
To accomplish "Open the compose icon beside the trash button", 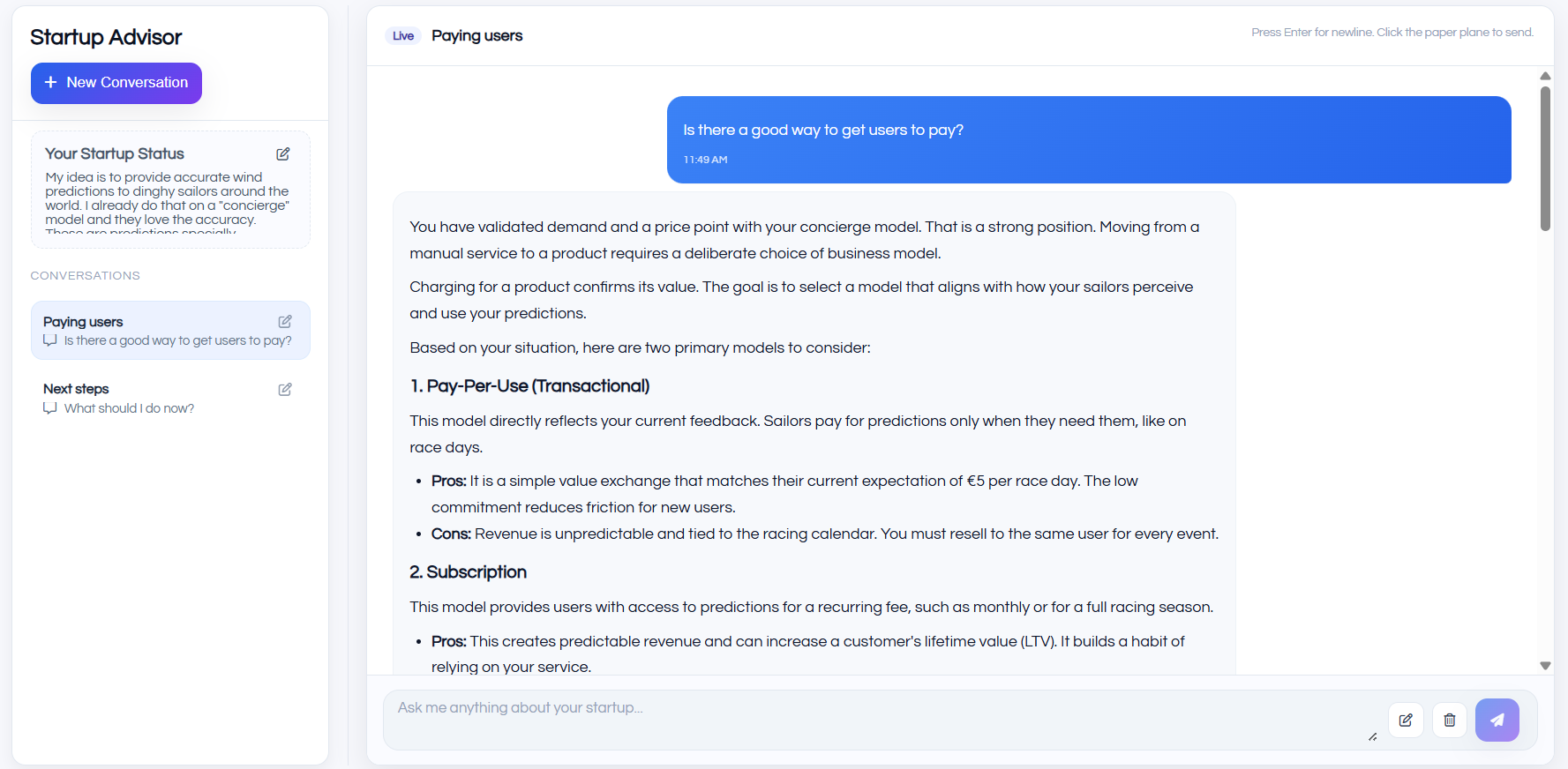I will tap(1406, 720).
